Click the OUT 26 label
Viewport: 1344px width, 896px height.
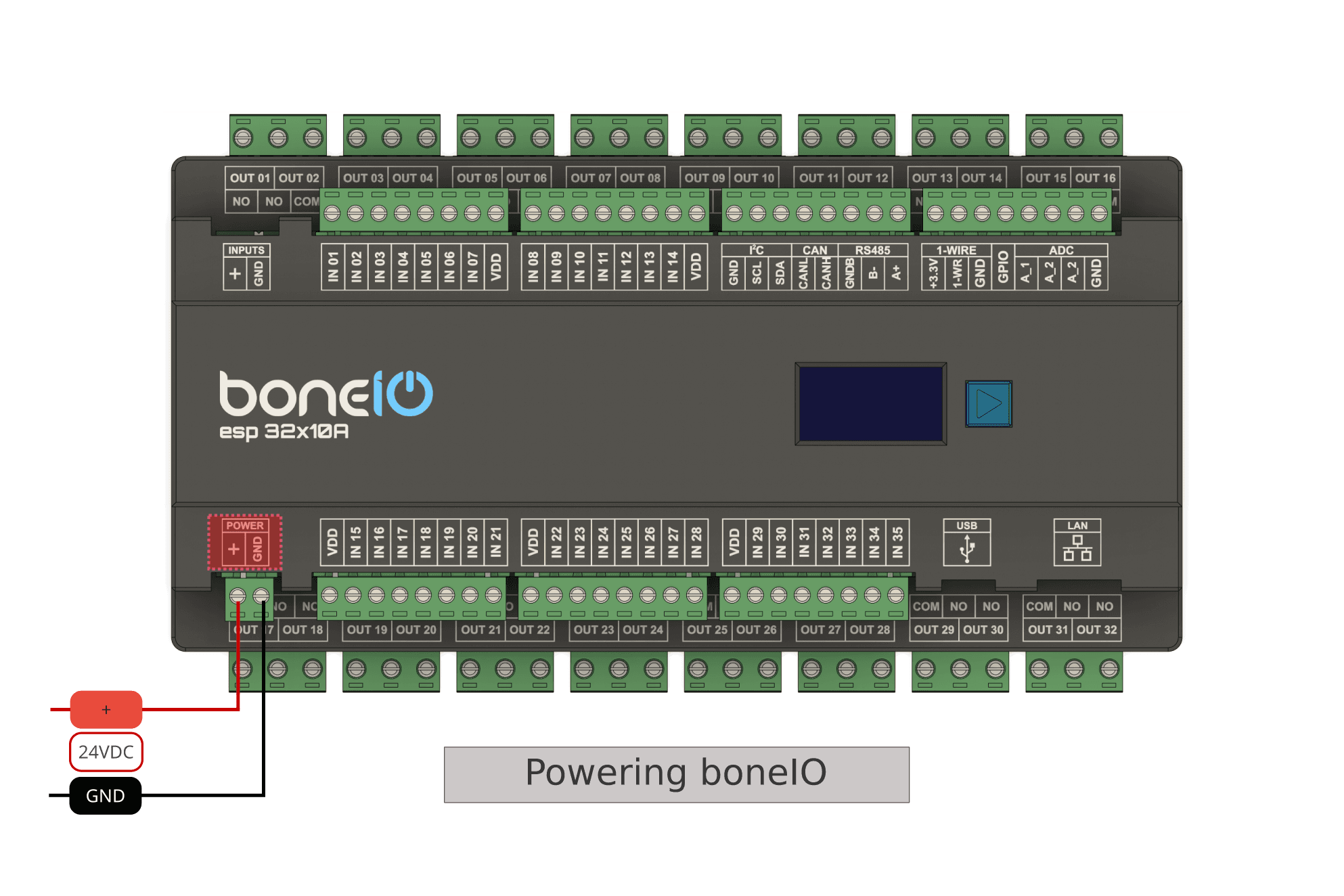coord(757,629)
